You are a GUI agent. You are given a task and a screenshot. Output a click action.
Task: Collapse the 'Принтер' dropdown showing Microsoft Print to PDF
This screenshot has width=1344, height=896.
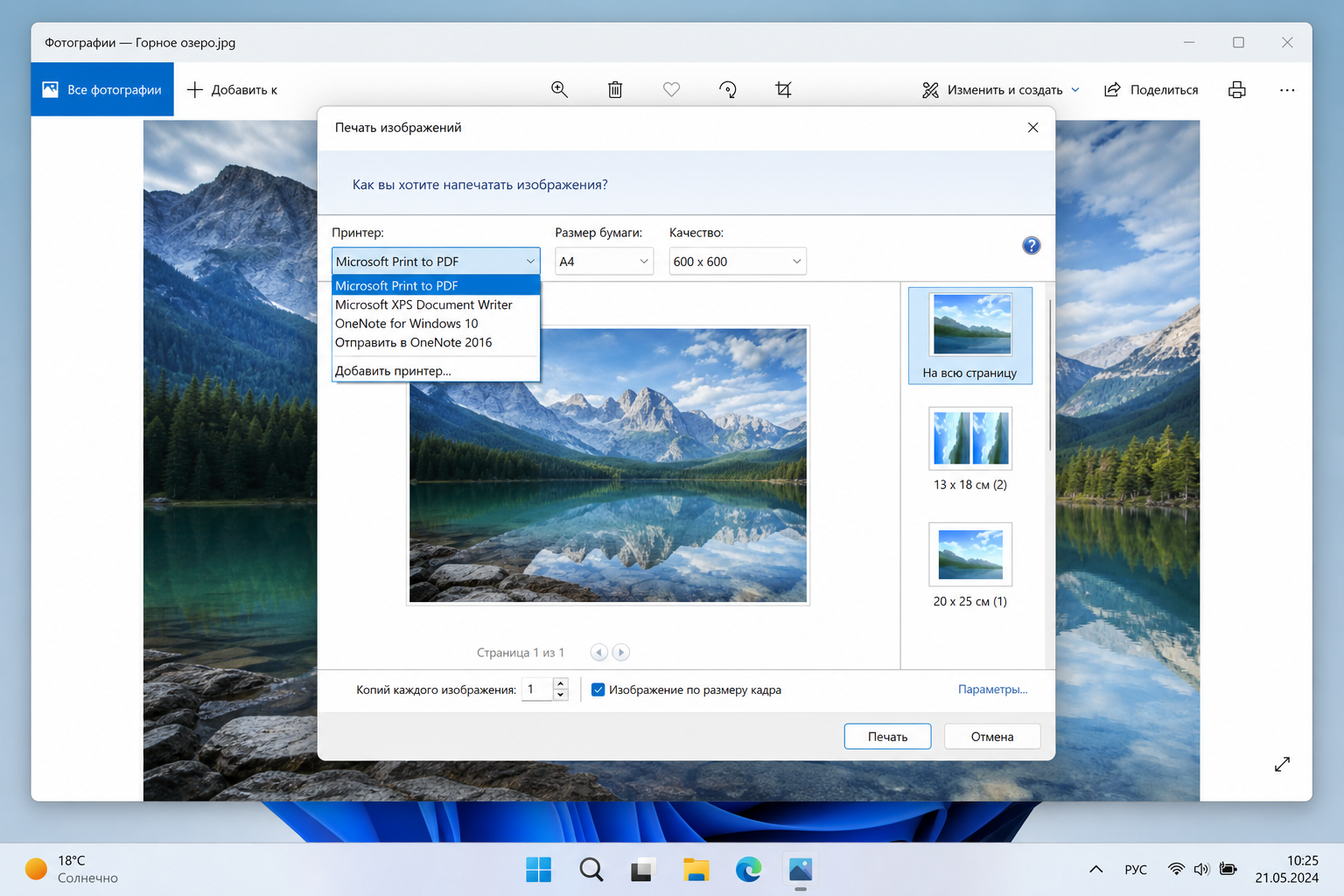coord(436,262)
